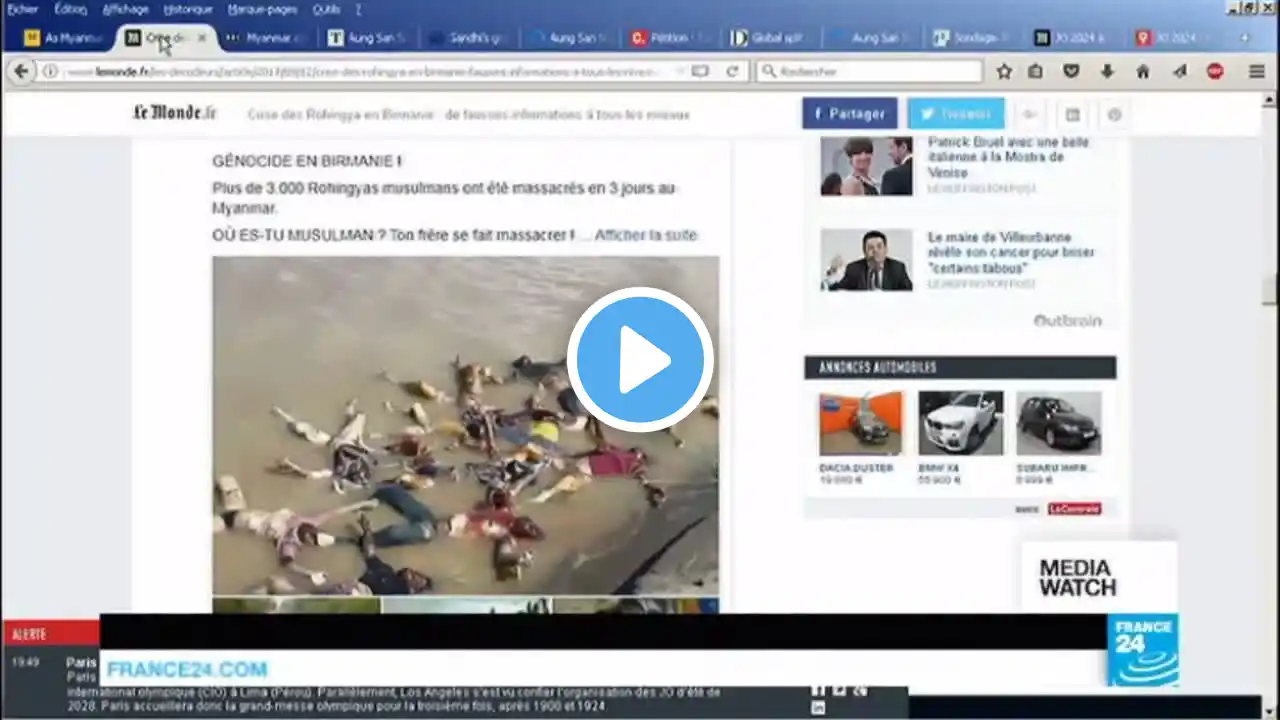Open the Firefox hamburger menu
1280x720 pixels.
[x=1257, y=71]
